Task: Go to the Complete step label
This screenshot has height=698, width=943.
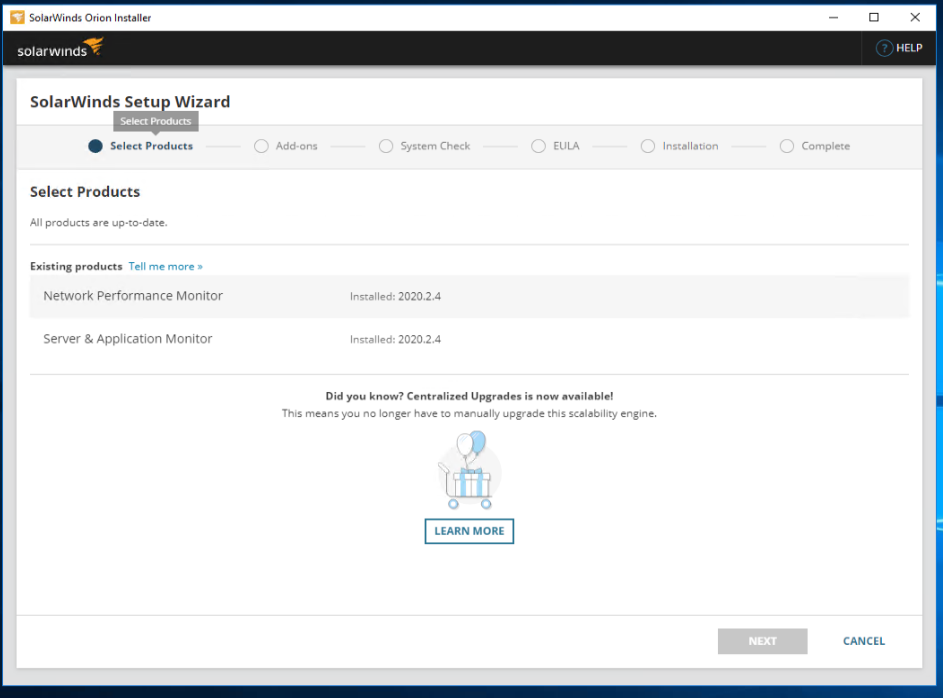Action: coord(826,146)
